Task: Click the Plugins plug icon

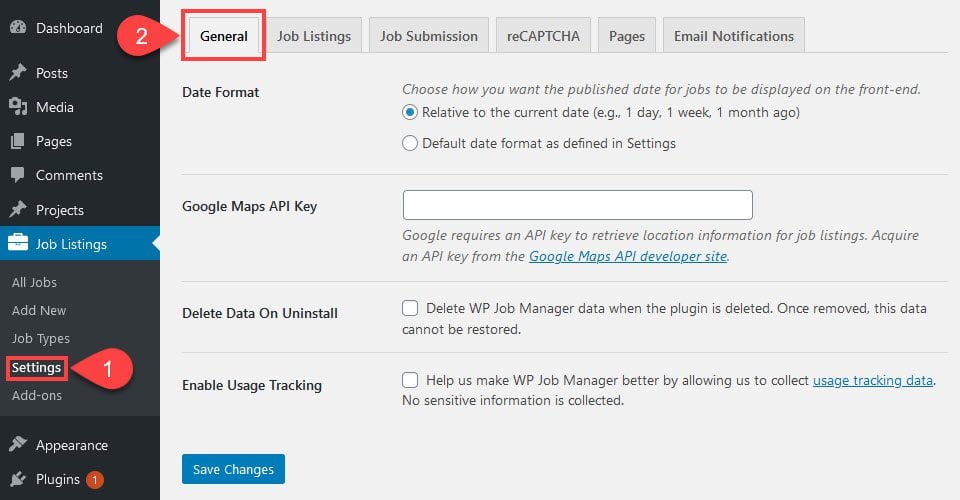Action: (18, 479)
